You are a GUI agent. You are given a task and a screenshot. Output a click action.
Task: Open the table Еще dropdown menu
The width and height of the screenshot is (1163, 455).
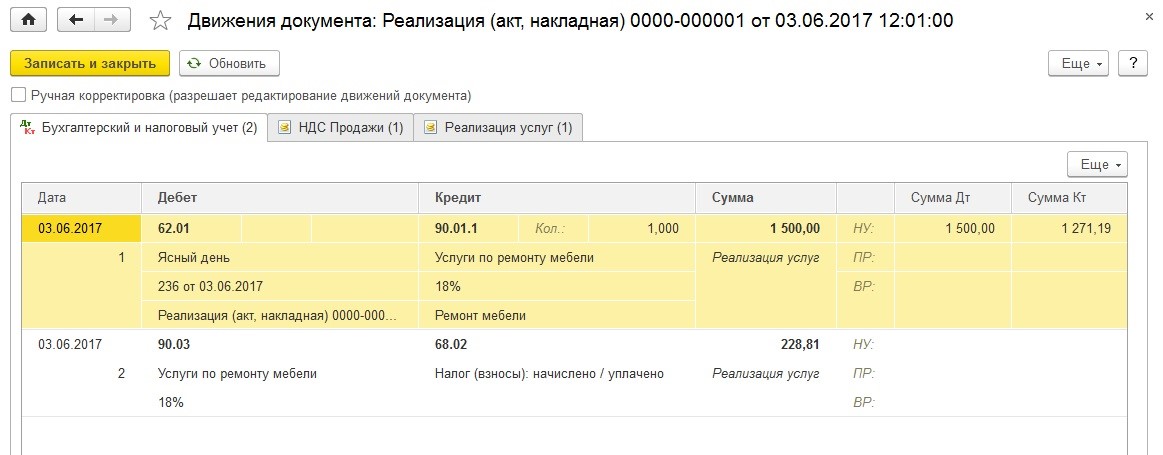(1097, 165)
